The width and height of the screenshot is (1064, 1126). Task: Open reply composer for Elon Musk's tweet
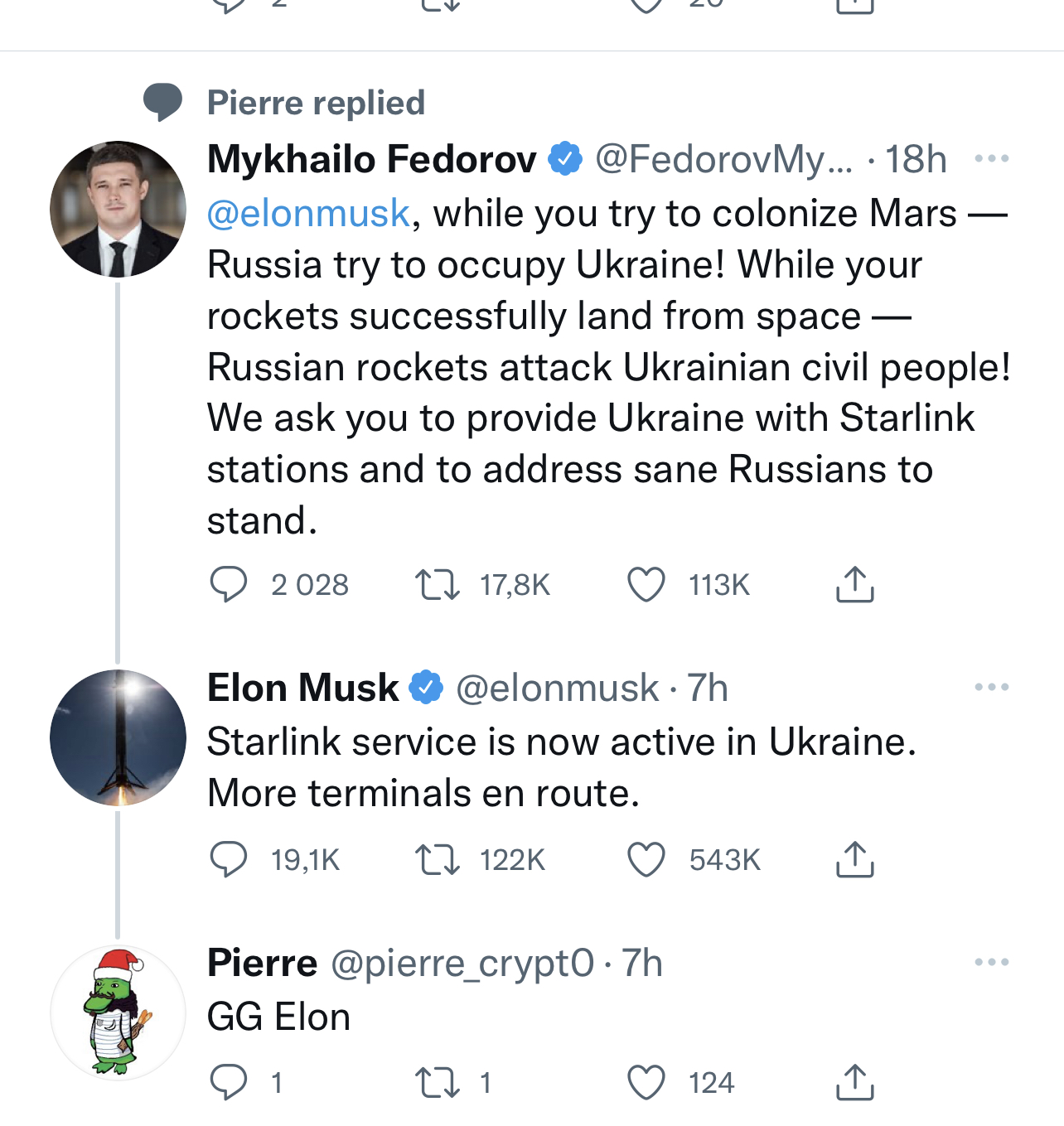(x=228, y=859)
